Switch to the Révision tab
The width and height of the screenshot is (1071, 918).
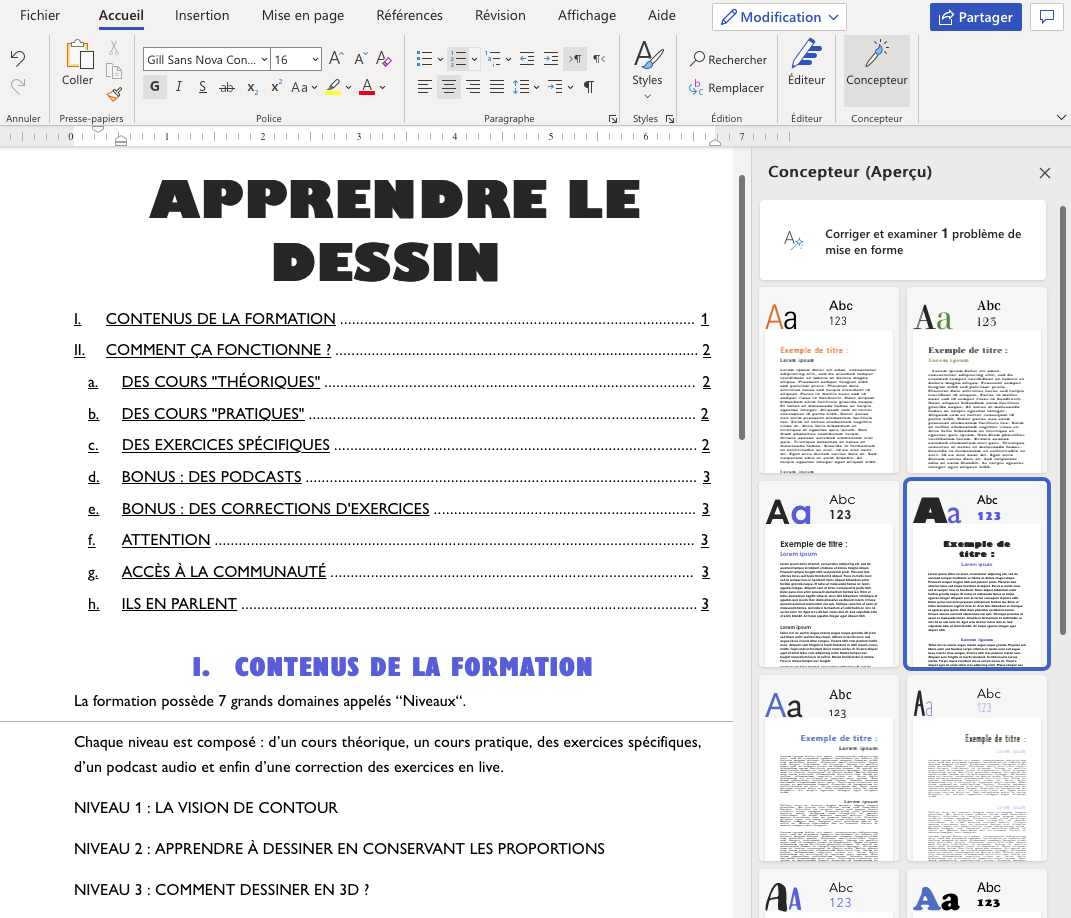tap(501, 15)
